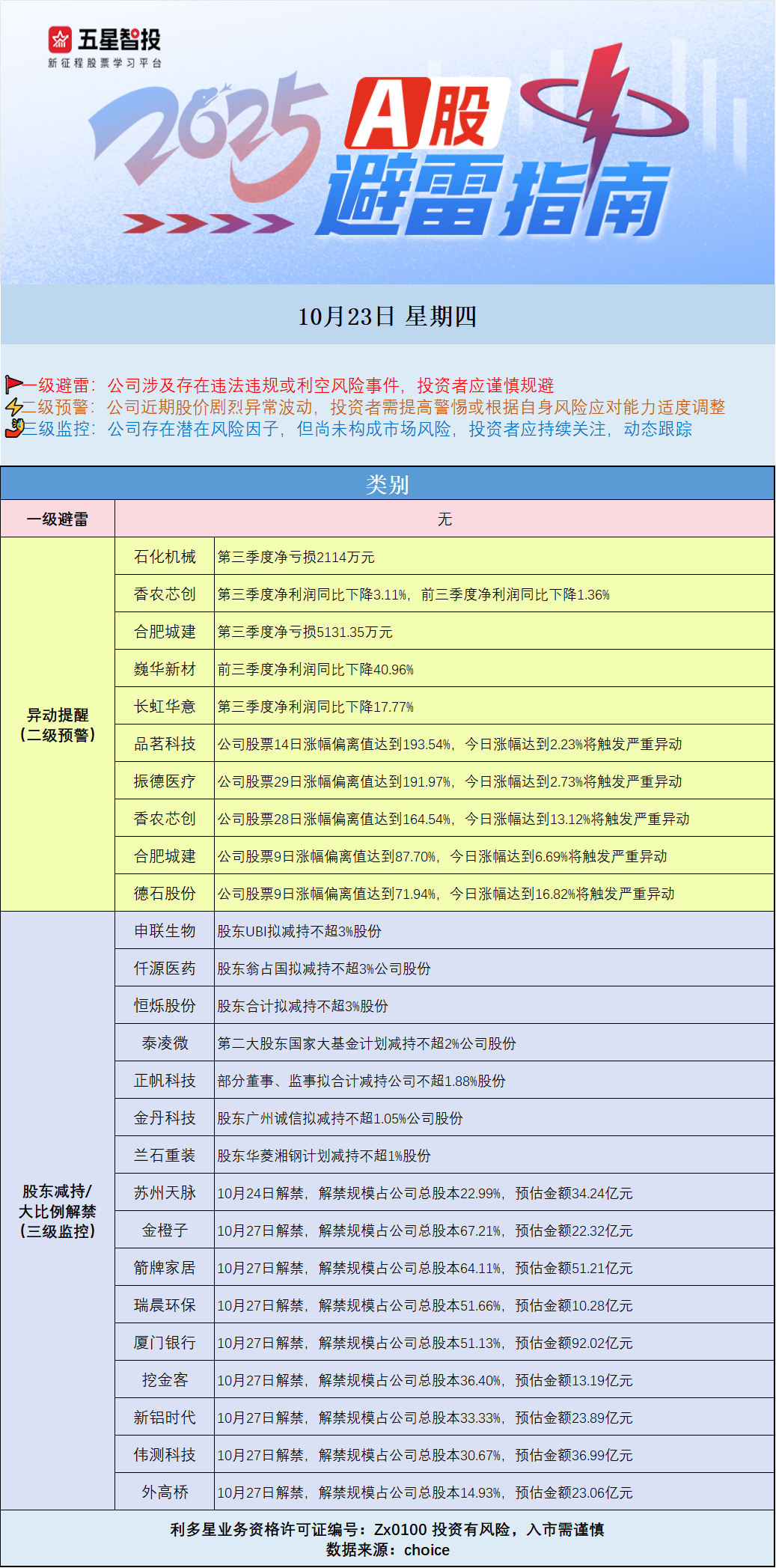Screen dimensions: 776x1568
Task: Click stock name 正帆科技
Action: coord(165,1080)
